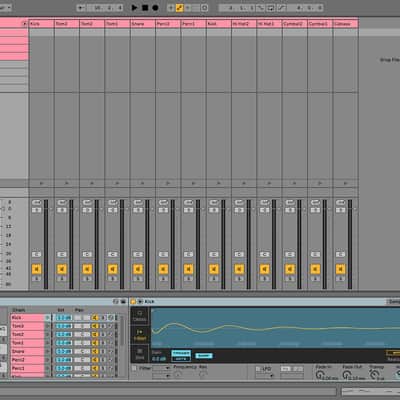The image size is (400, 400).
Task: Mute the Kick track activator
Action: pyautogui.click(x=36, y=269)
